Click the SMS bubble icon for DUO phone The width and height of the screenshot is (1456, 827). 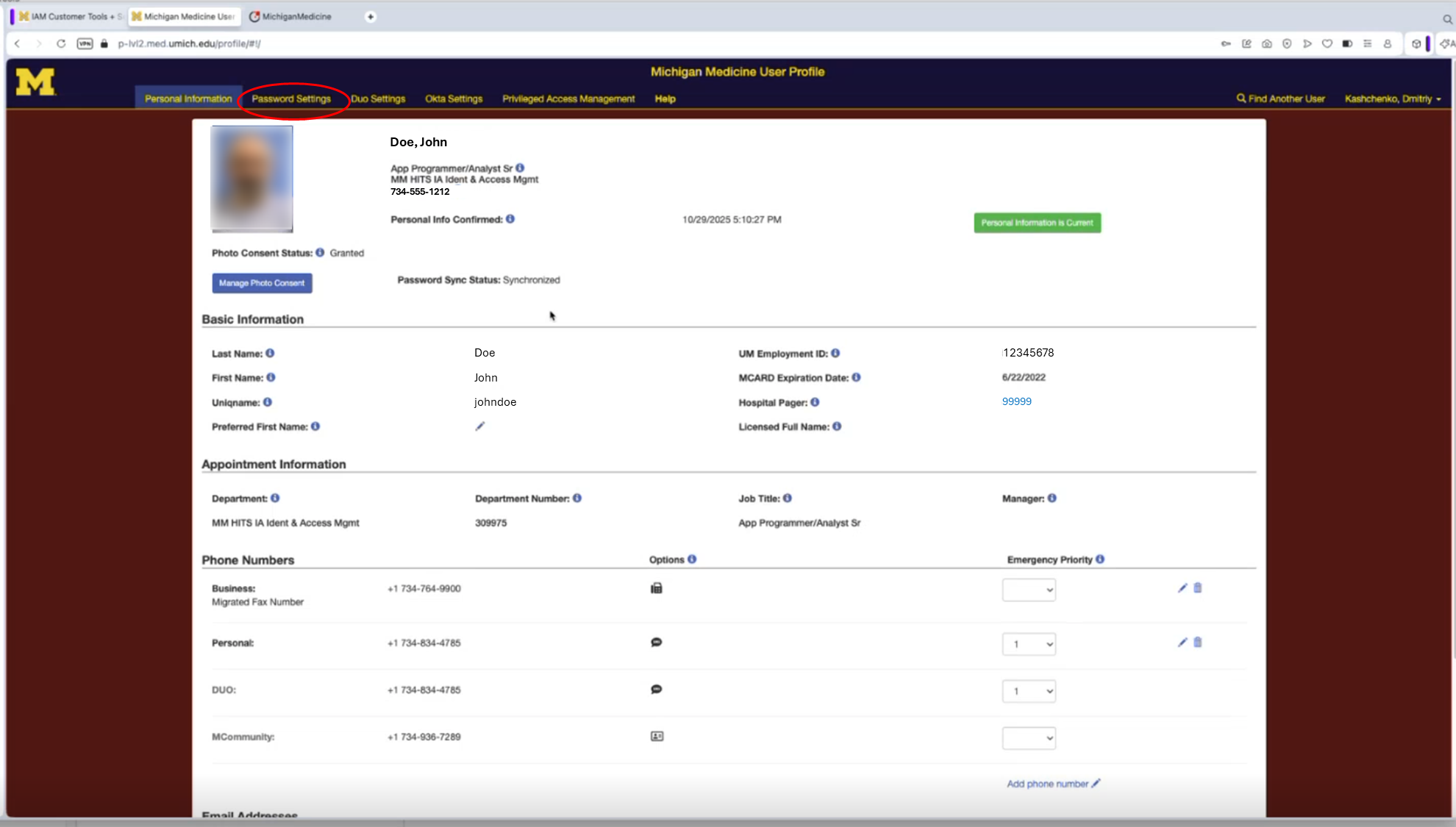click(x=657, y=690)
